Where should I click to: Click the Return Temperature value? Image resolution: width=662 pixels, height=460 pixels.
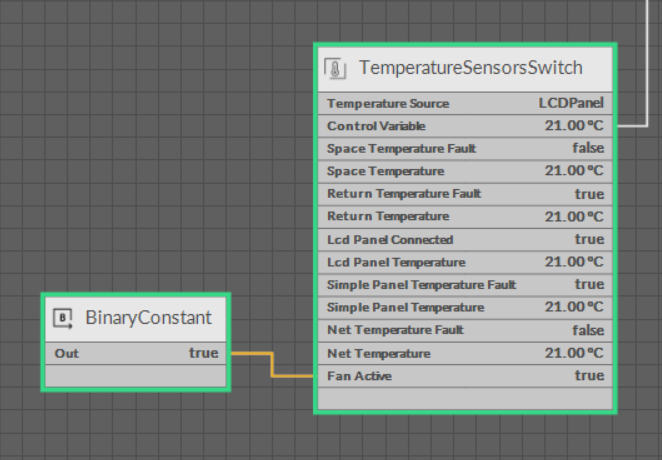pyautogui.click(x=574, y=217)
